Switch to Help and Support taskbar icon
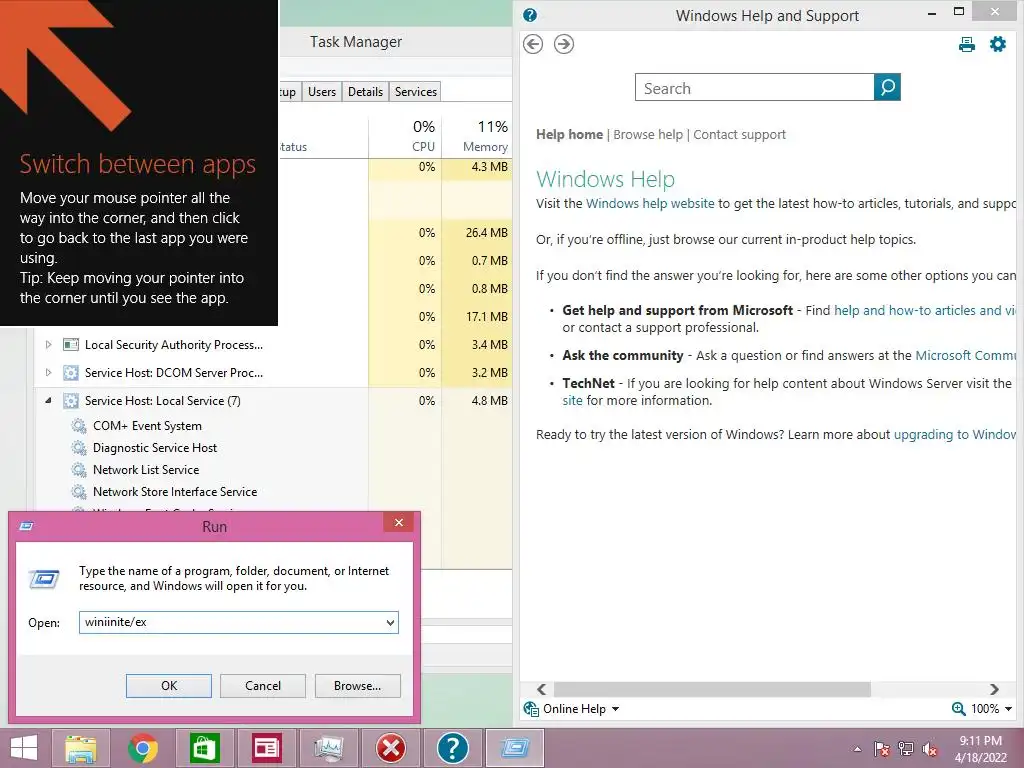 coord(452,748)
